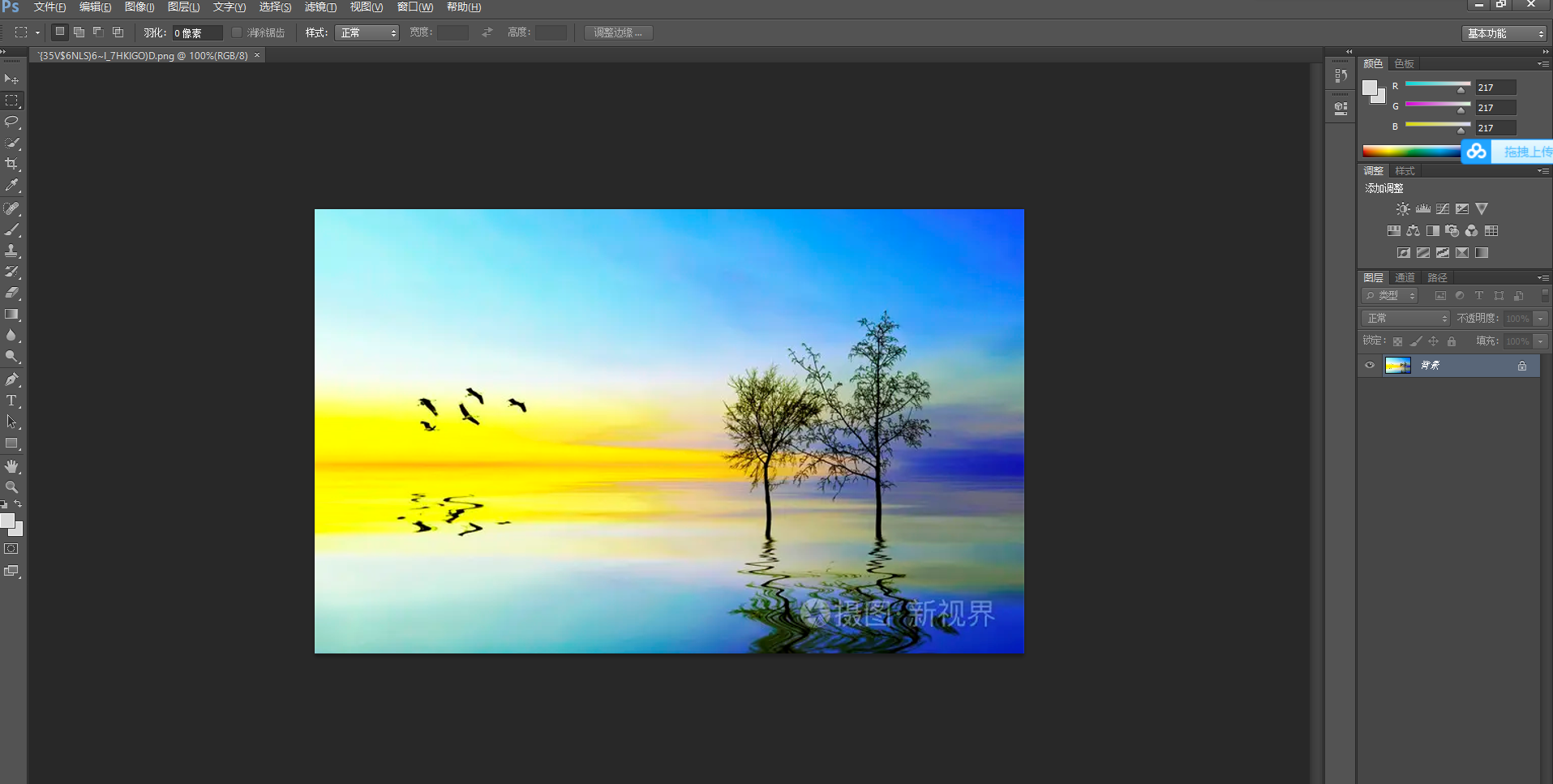1553x784 pixels.
Task: Select the Spot Healing Brush tool
Action: coord(11,208)
